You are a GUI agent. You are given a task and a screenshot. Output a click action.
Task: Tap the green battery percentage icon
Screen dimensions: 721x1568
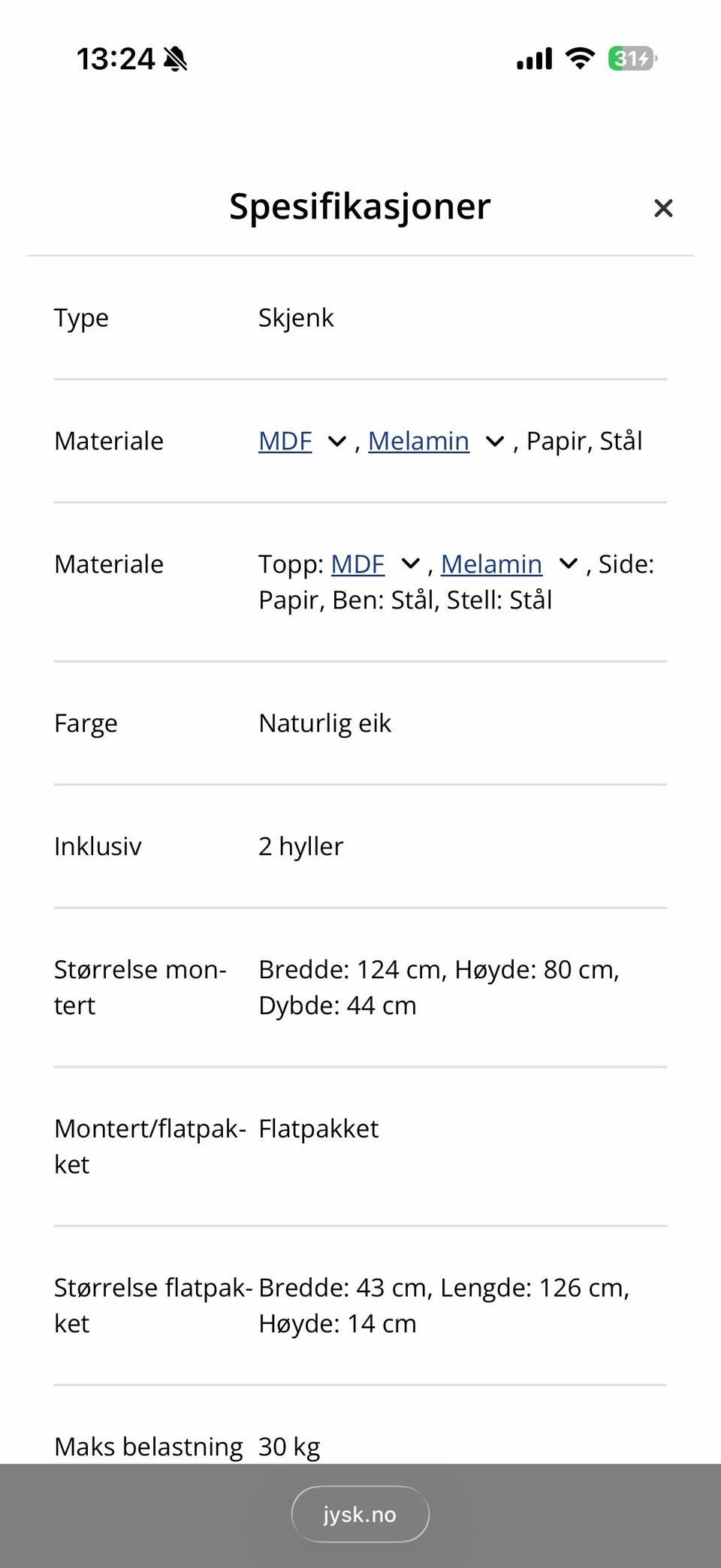pyautogui.click(x=629, y=59)
